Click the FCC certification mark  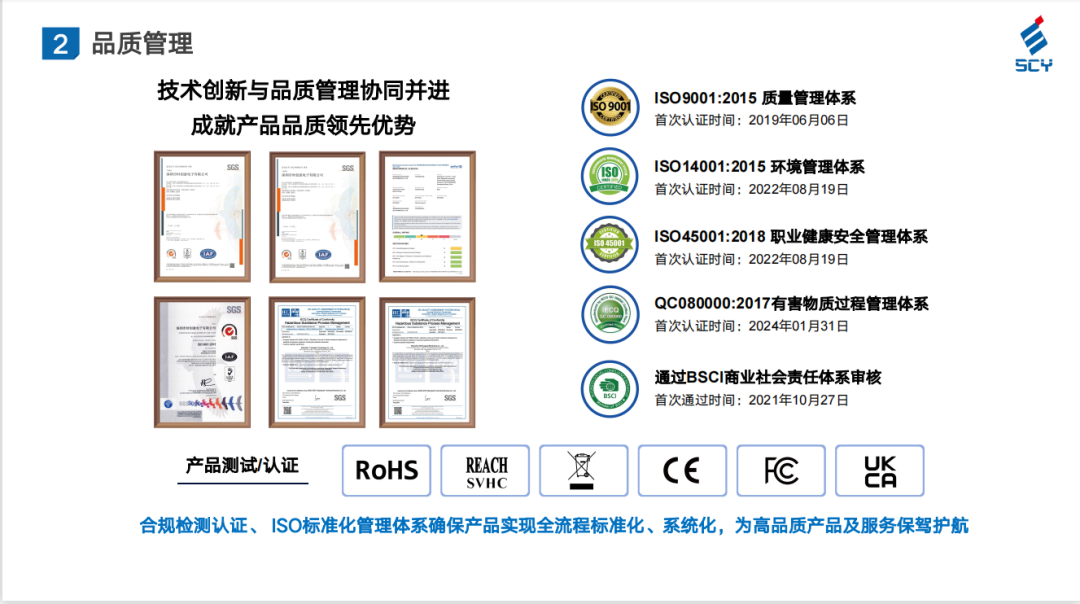[x=781, y=470]
